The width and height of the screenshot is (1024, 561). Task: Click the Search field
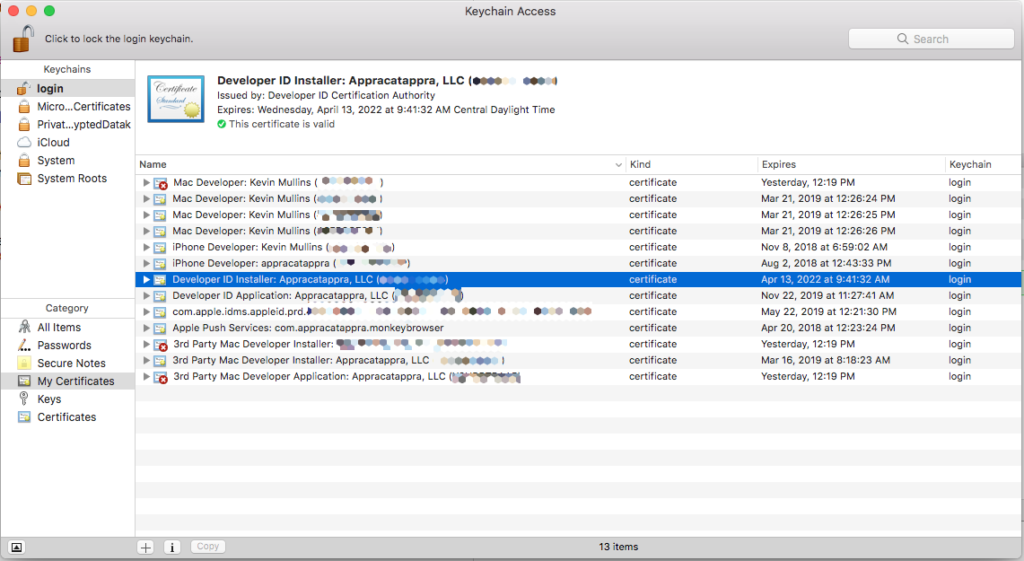coord(931,39)
